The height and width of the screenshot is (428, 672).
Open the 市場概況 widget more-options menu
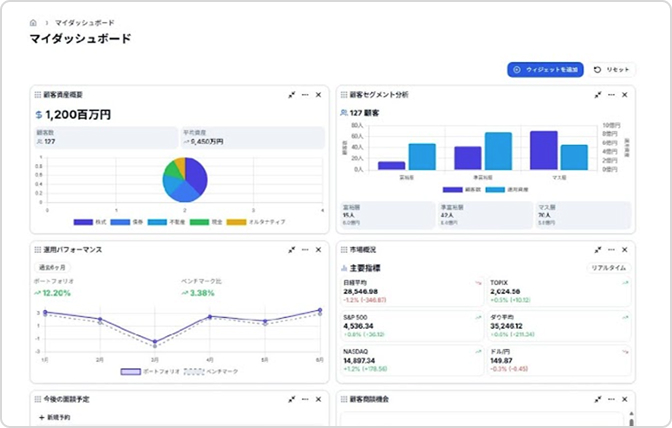click(x=612, y=249)
